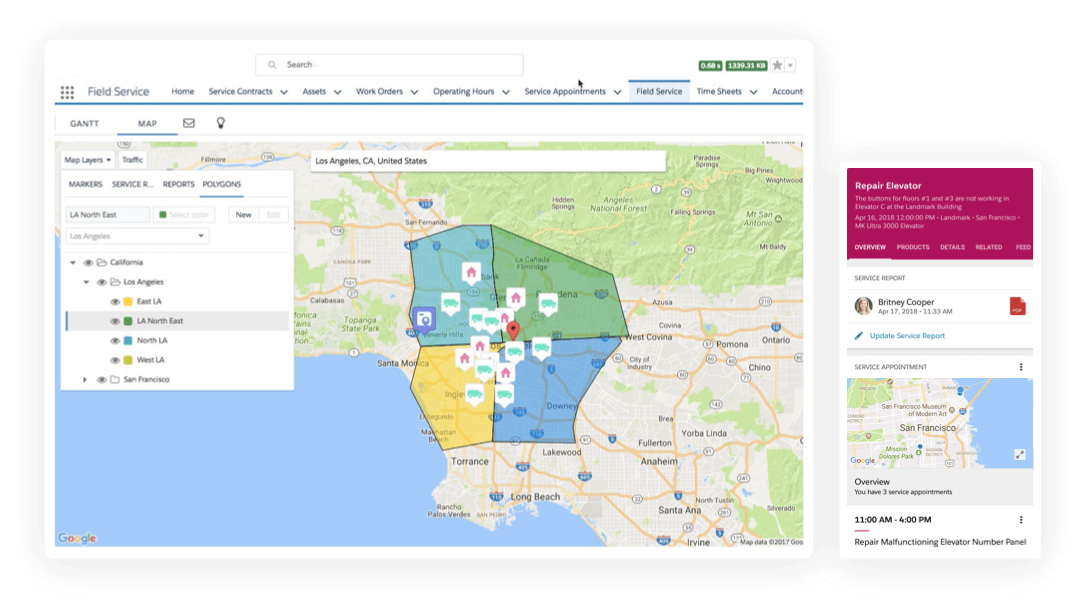Open options menu for 11:00 AM appointment

[1021, 520]
